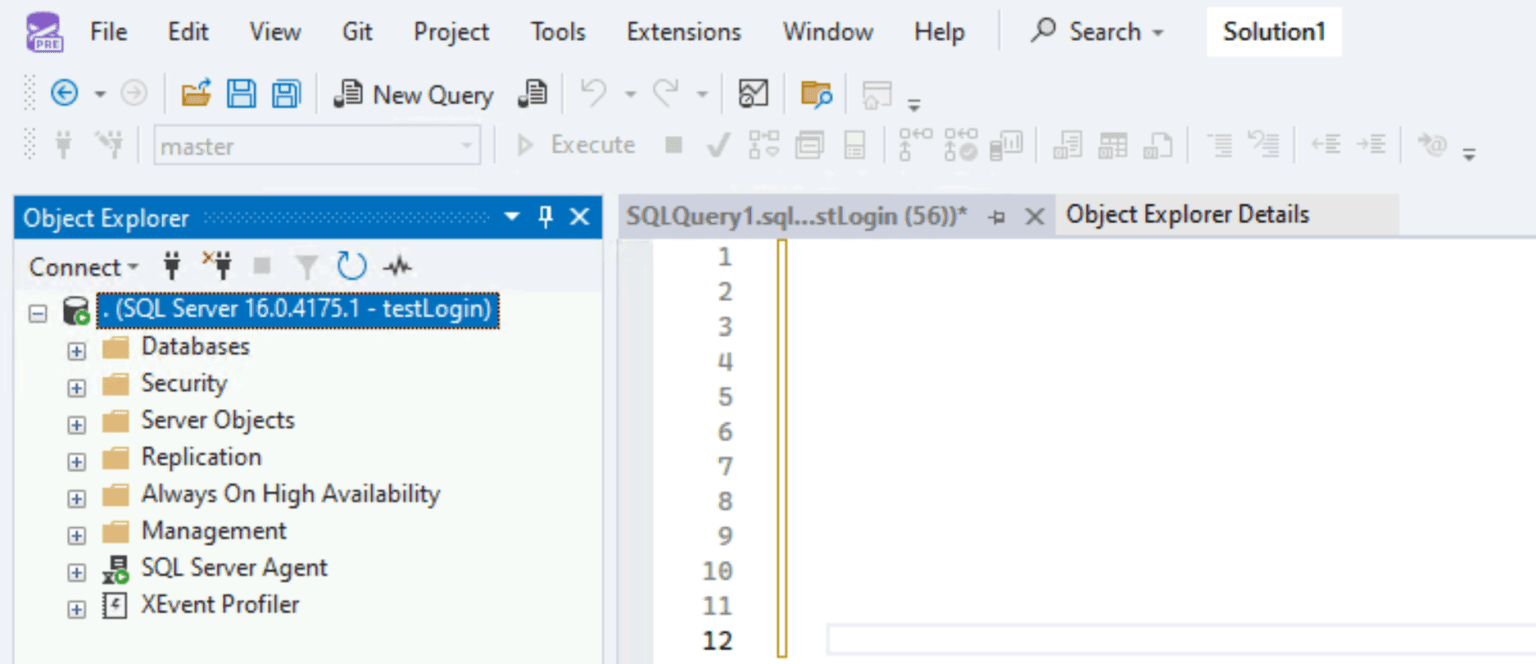The image size is (1536, 664).
Task: Click the Search box in the title bar
Action: (x=1098, y=32)
